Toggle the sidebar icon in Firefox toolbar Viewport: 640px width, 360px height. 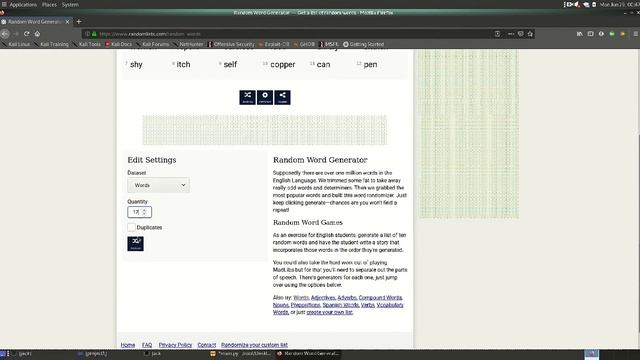(x=591, y=34)
